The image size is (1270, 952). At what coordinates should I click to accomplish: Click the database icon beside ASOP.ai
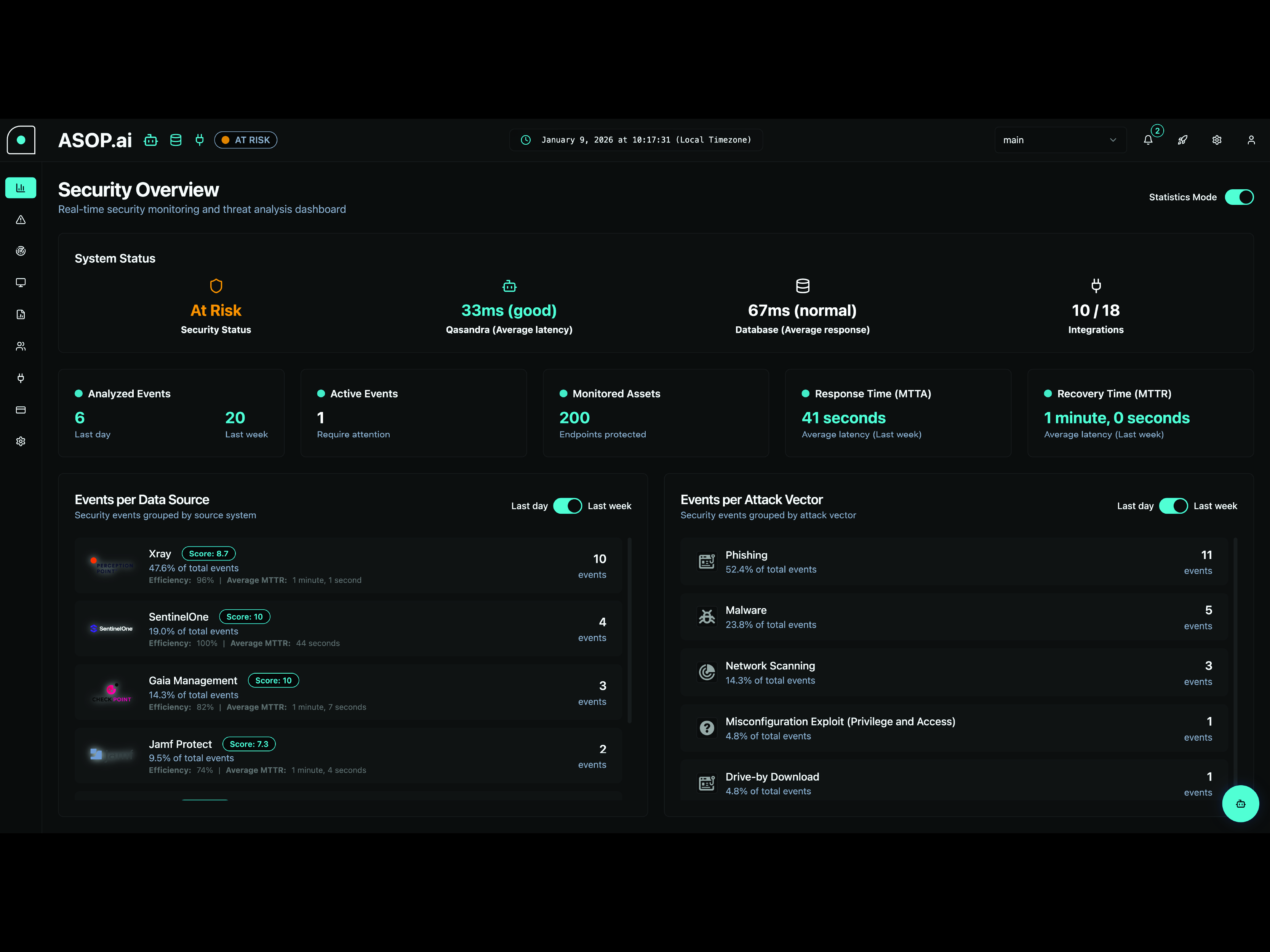point(176,140)
